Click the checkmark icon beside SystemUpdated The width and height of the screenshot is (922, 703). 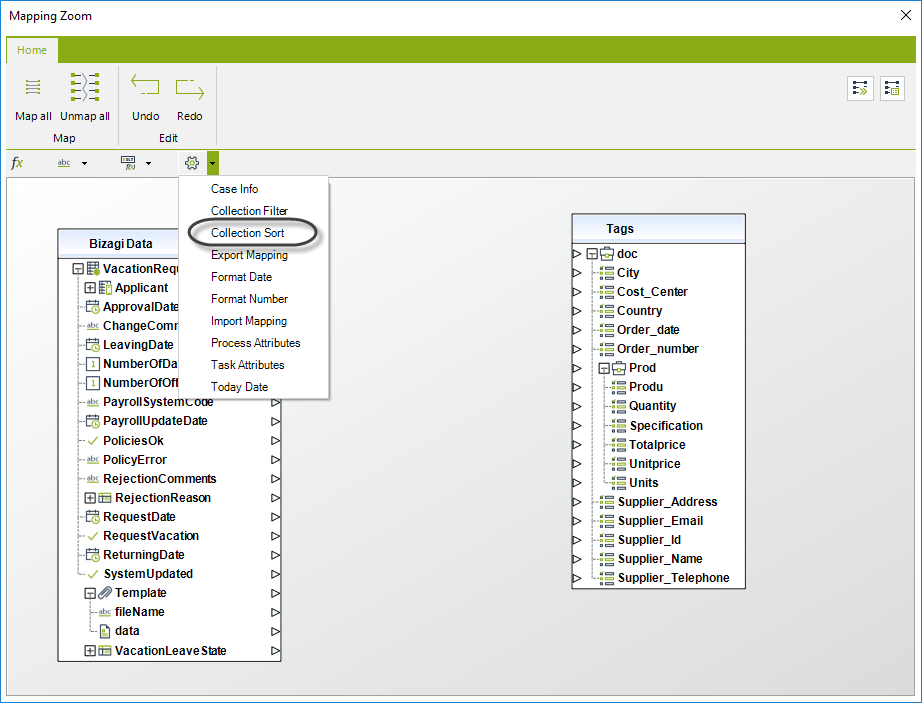click(x=92, y=574)
